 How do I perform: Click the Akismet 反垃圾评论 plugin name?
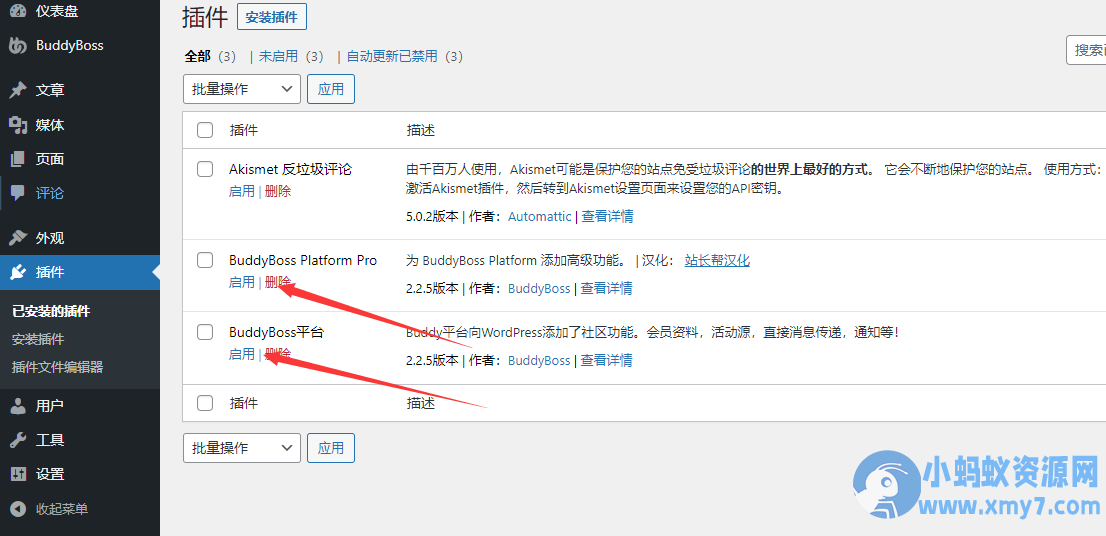tap(291, 169)
